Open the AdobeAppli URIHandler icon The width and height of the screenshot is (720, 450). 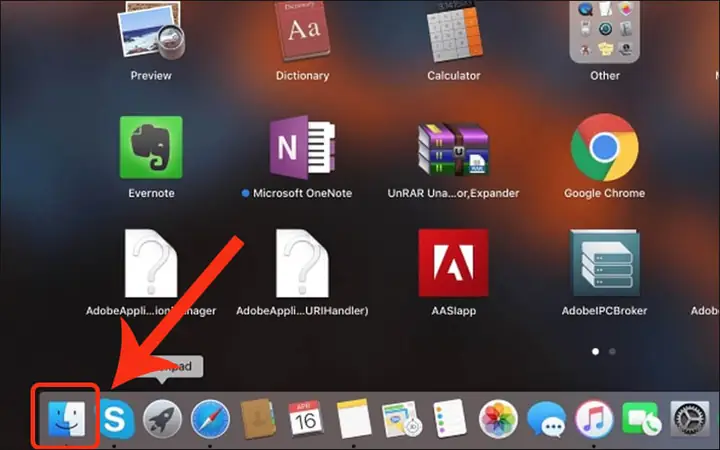(302, 264)
